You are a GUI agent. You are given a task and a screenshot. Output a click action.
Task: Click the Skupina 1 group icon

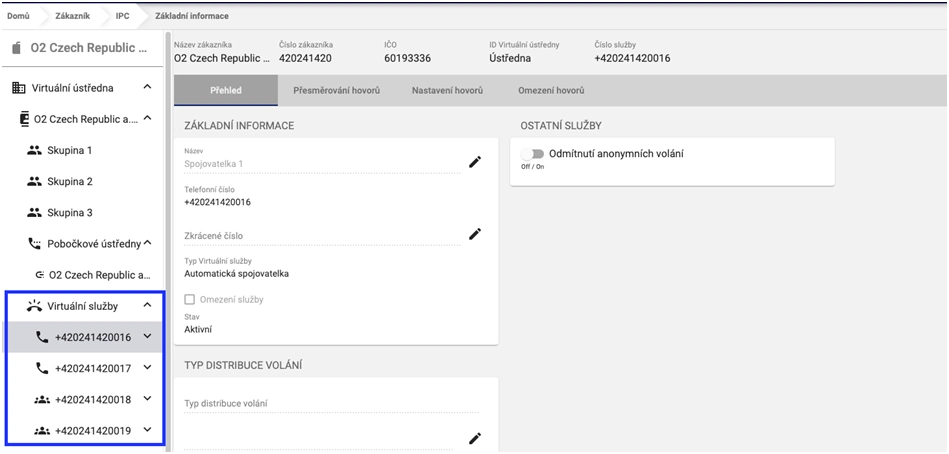coord(35,150)
